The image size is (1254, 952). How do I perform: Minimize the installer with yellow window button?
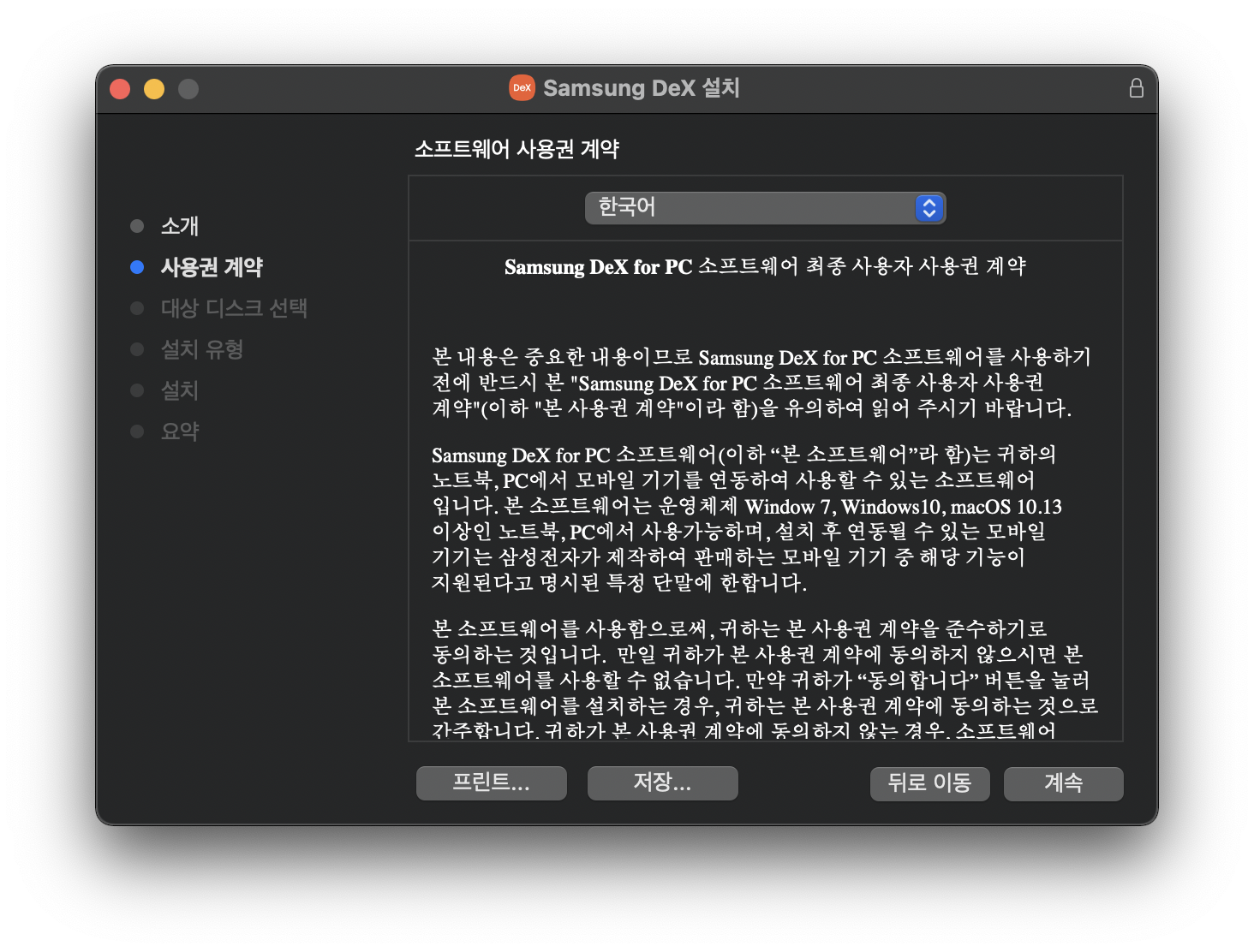[x=154, y=89]
